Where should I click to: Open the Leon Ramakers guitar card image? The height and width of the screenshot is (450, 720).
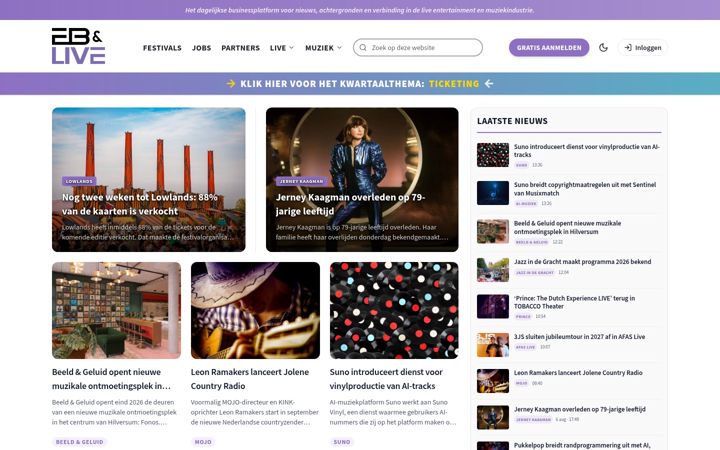[255, 310]
